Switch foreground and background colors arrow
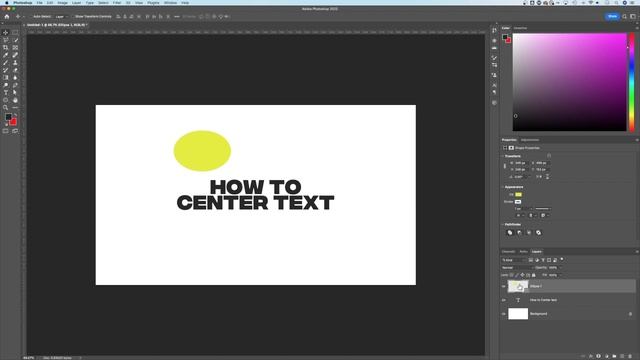The image size is (640, 360). [x=15, y=116]
